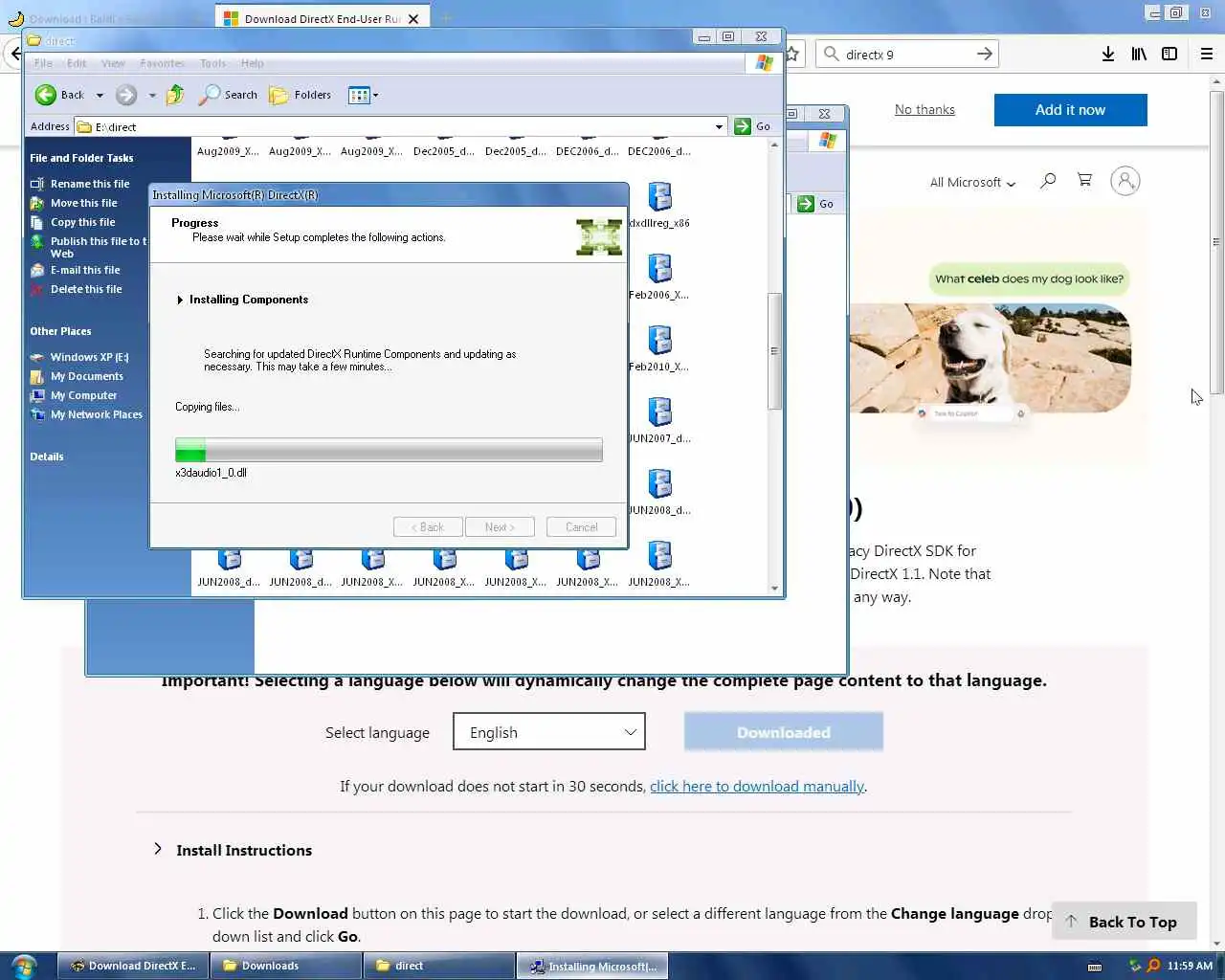1225x980 pixels.
Task: Open the File menu in Explorer
Action: coord(43,63)
